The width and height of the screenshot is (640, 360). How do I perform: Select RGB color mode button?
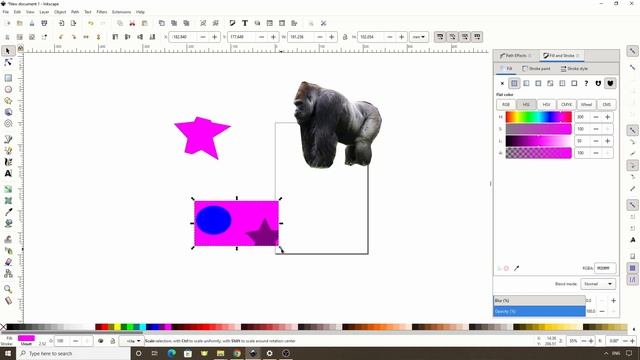[x=506, y=104]
